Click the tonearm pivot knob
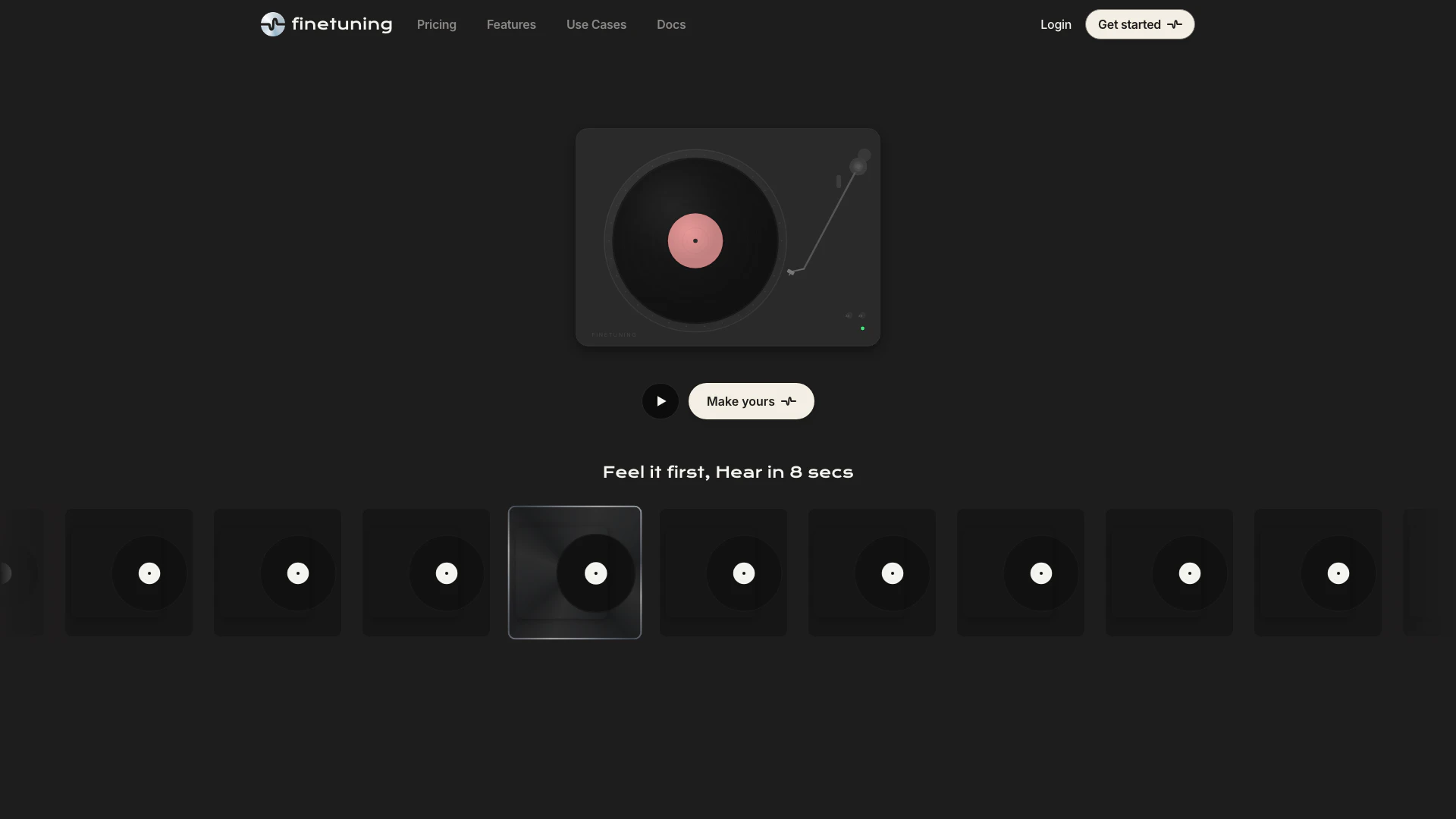Viewport: 1456px width, 819px height. click(858, 166)
